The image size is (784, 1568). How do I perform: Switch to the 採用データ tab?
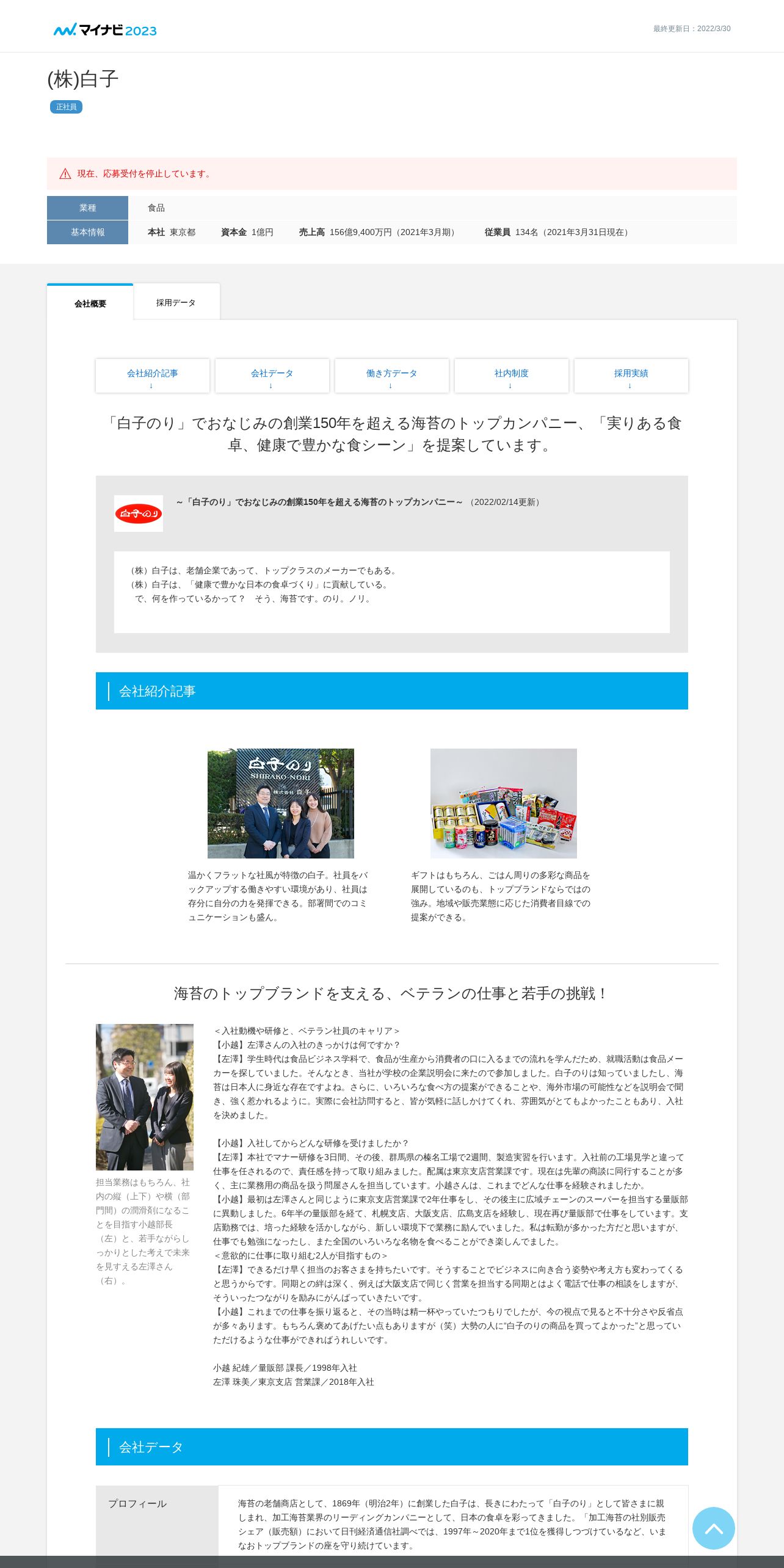(176, 302)
